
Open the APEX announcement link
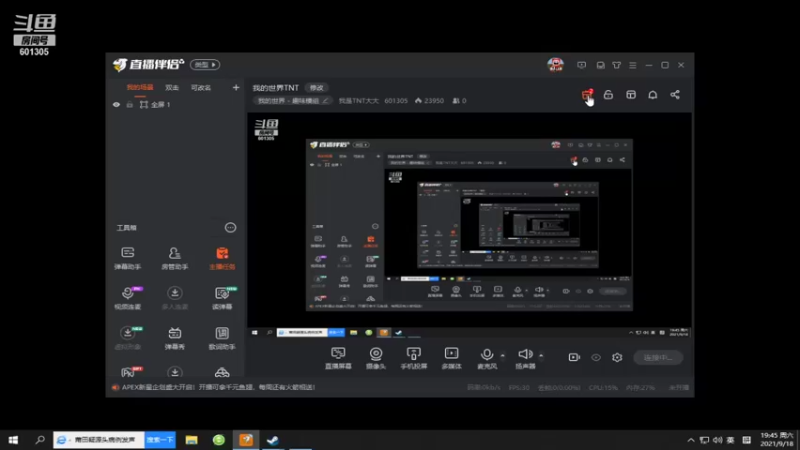point(218,387)
